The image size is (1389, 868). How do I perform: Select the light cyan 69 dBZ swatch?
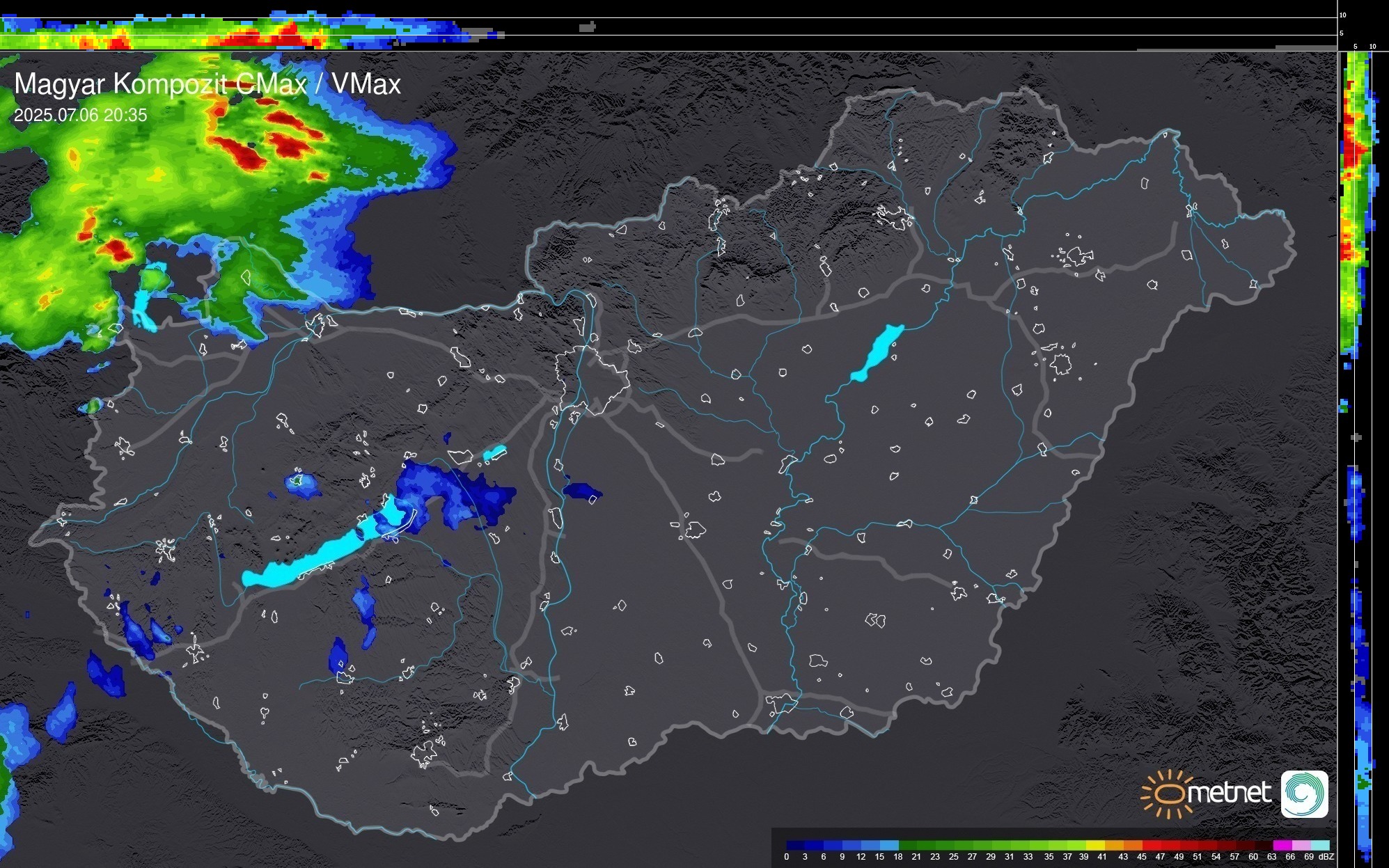[1320, 846]
